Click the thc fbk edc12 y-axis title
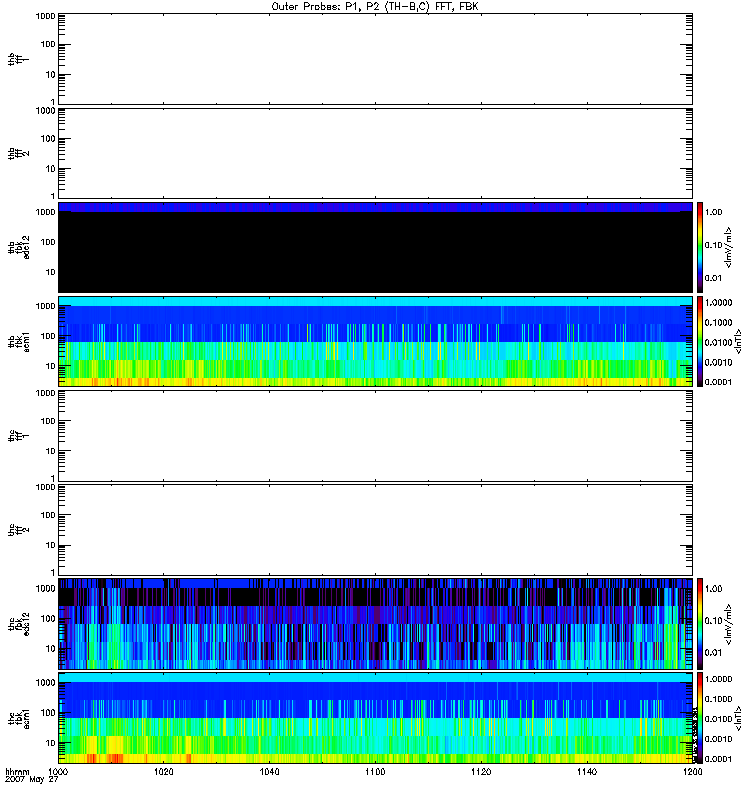 [x=19, y=624]
